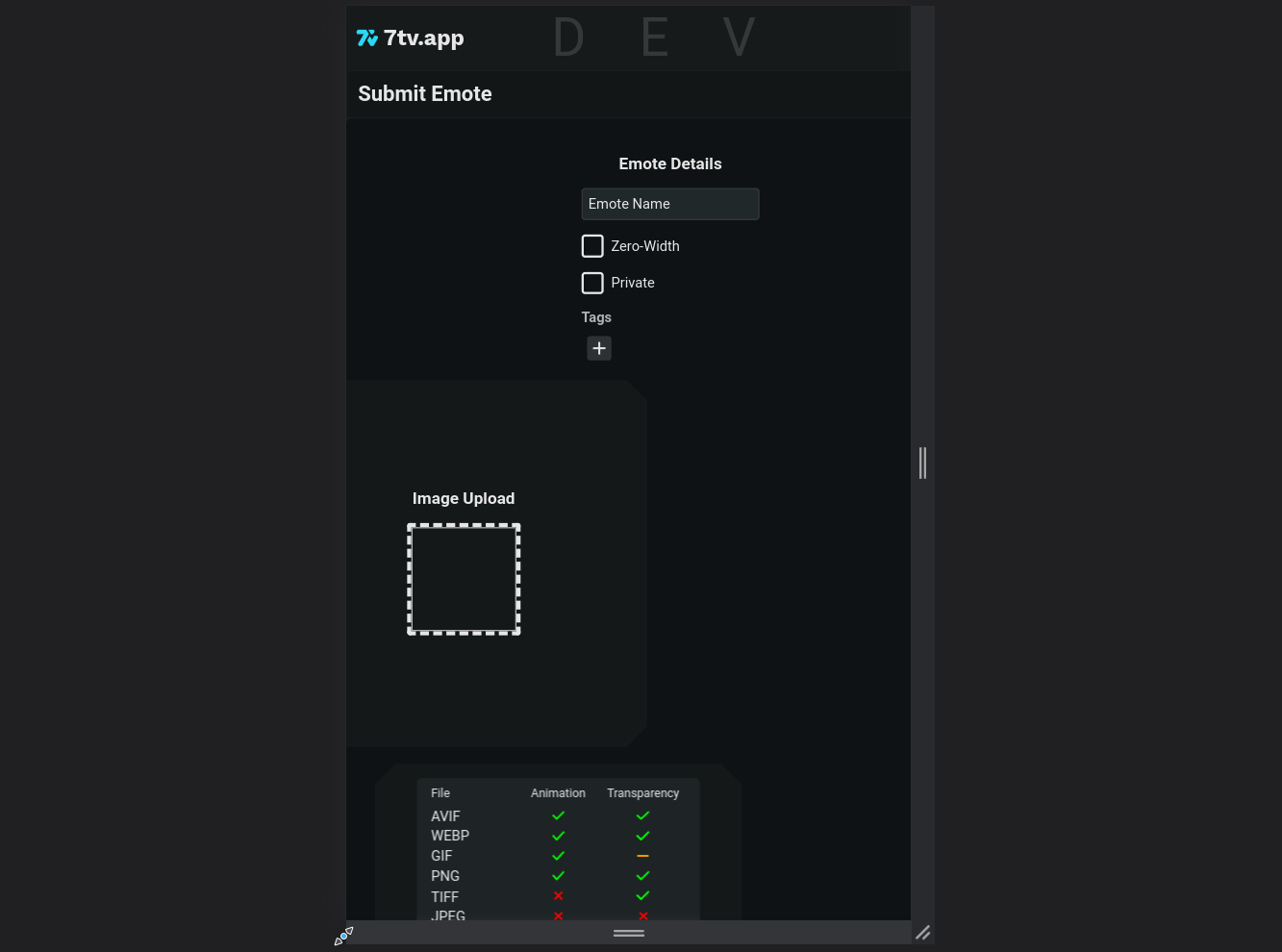Select the TIFF format row label

(444, 896)
